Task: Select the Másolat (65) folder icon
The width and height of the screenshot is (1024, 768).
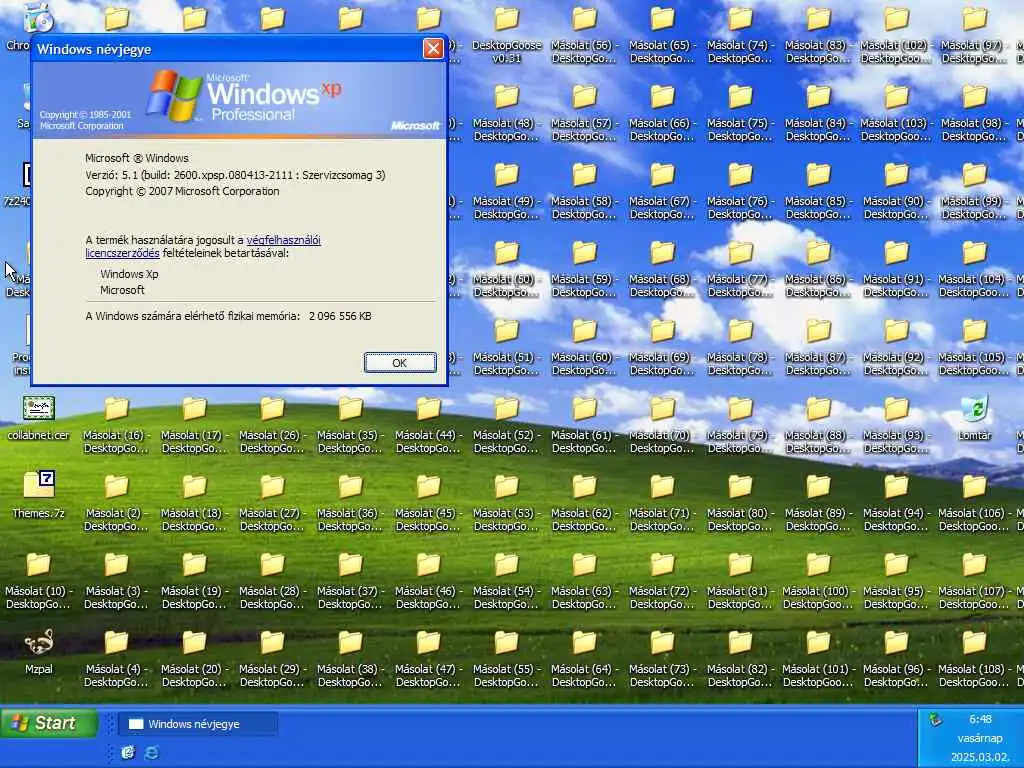Action: 662,20
